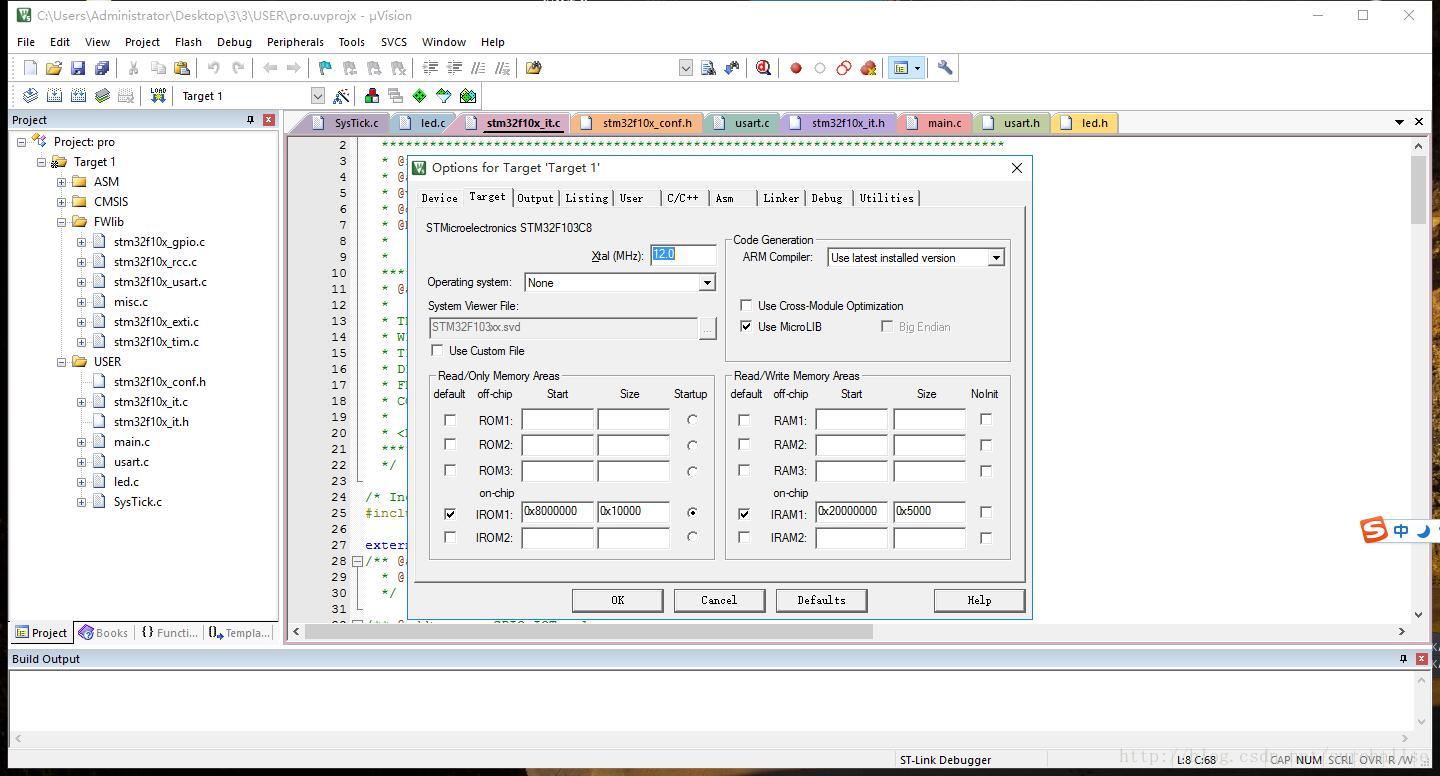Click OK in the options dialog
The height and width of the screenshot is (776, 1440).
click(617, 600)
